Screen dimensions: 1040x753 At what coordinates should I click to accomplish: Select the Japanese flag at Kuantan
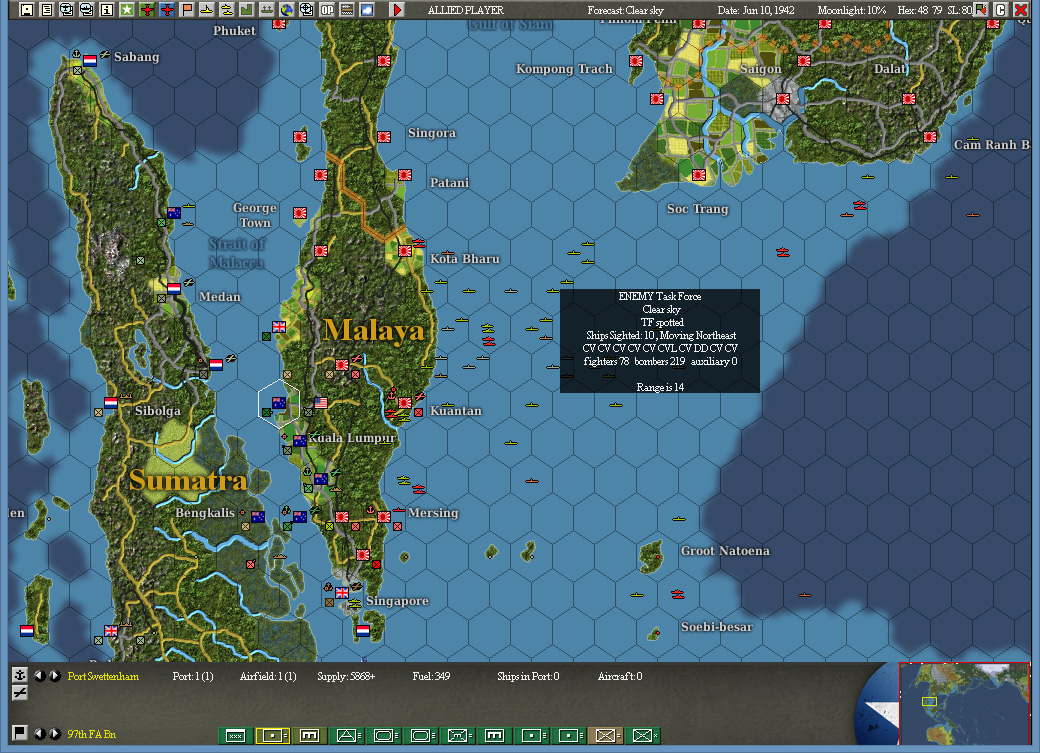coord(405,403)
